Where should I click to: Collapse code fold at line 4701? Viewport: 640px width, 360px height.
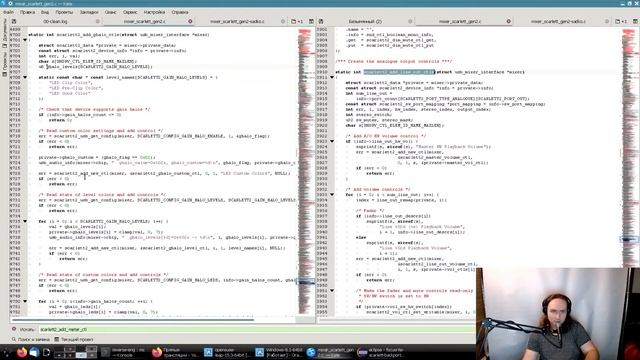[x=25, y=40]
